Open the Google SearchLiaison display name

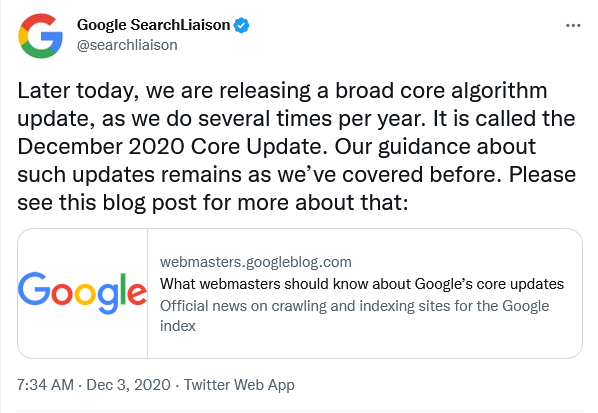(x=153, y=25)
